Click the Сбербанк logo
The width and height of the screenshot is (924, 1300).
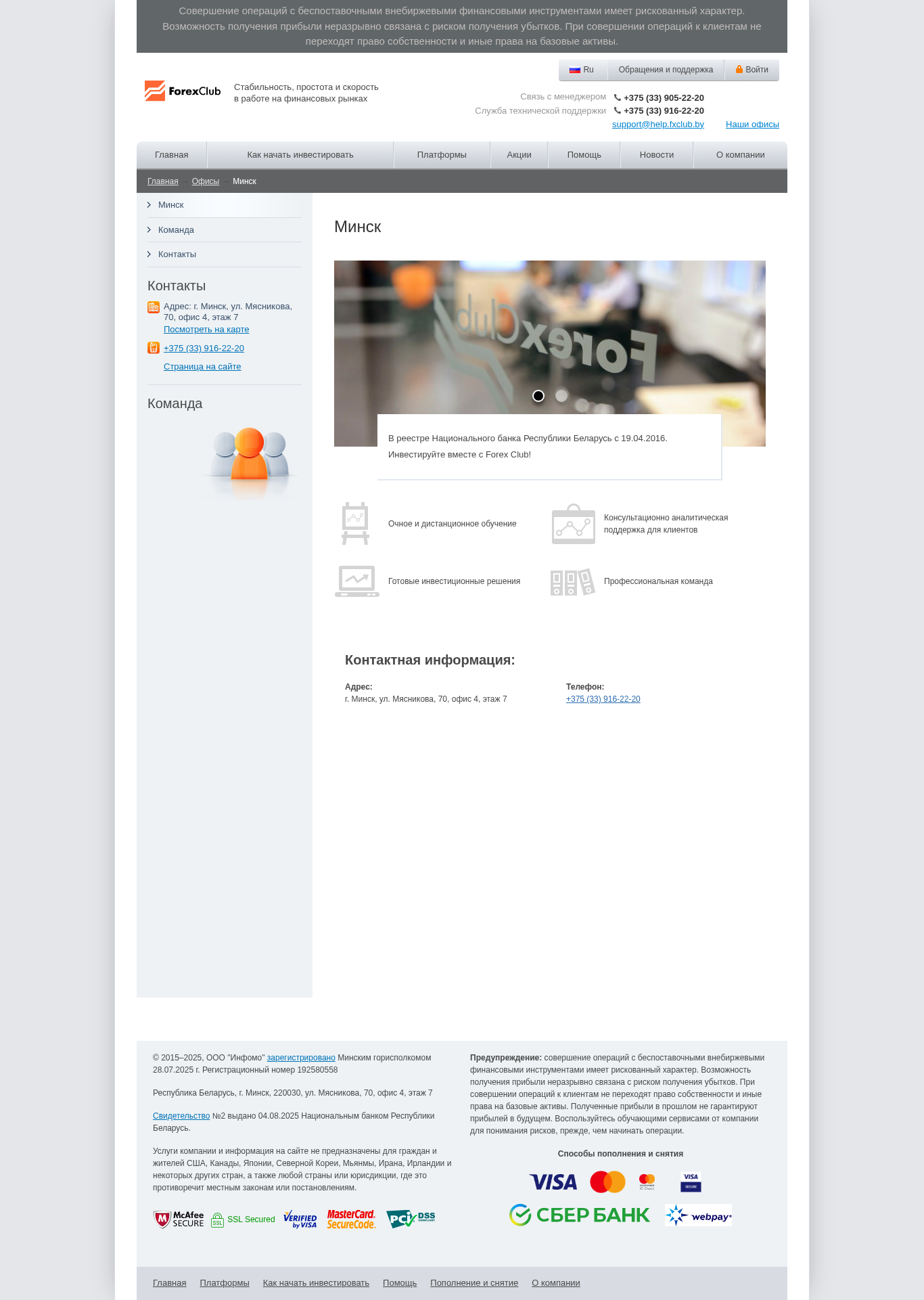point(580,1215)
